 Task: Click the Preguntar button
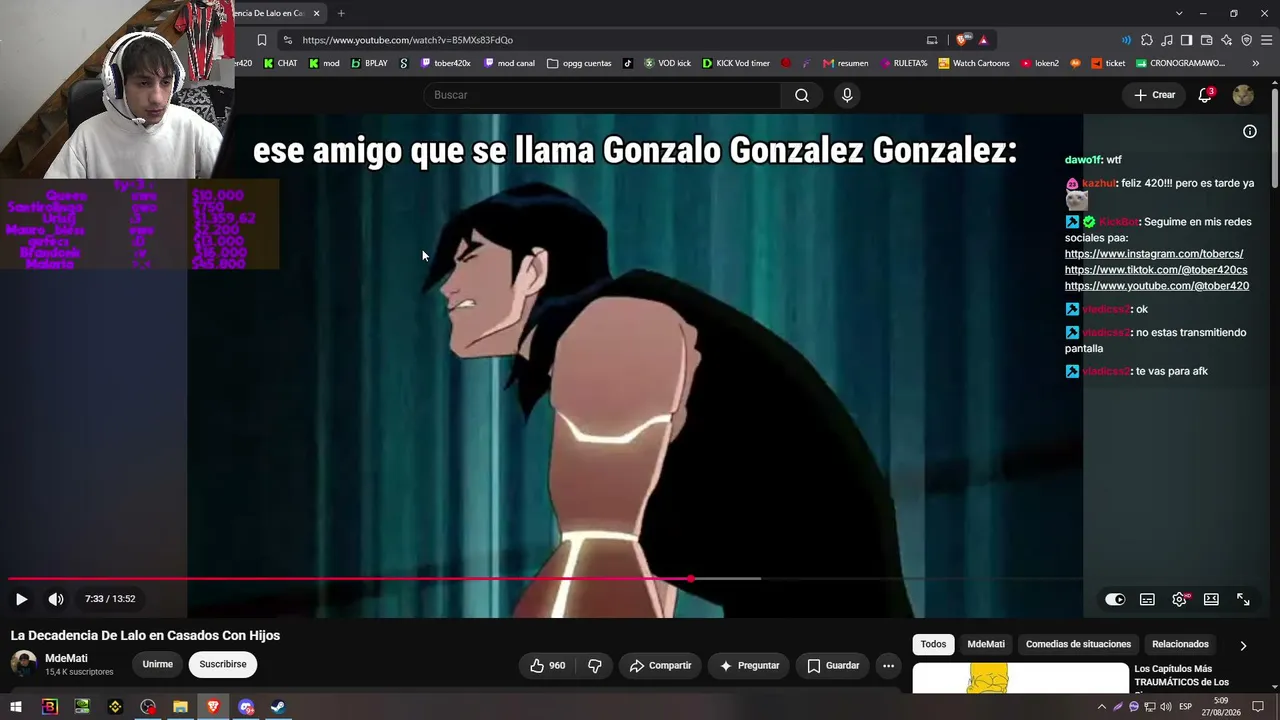pos(749,665)
